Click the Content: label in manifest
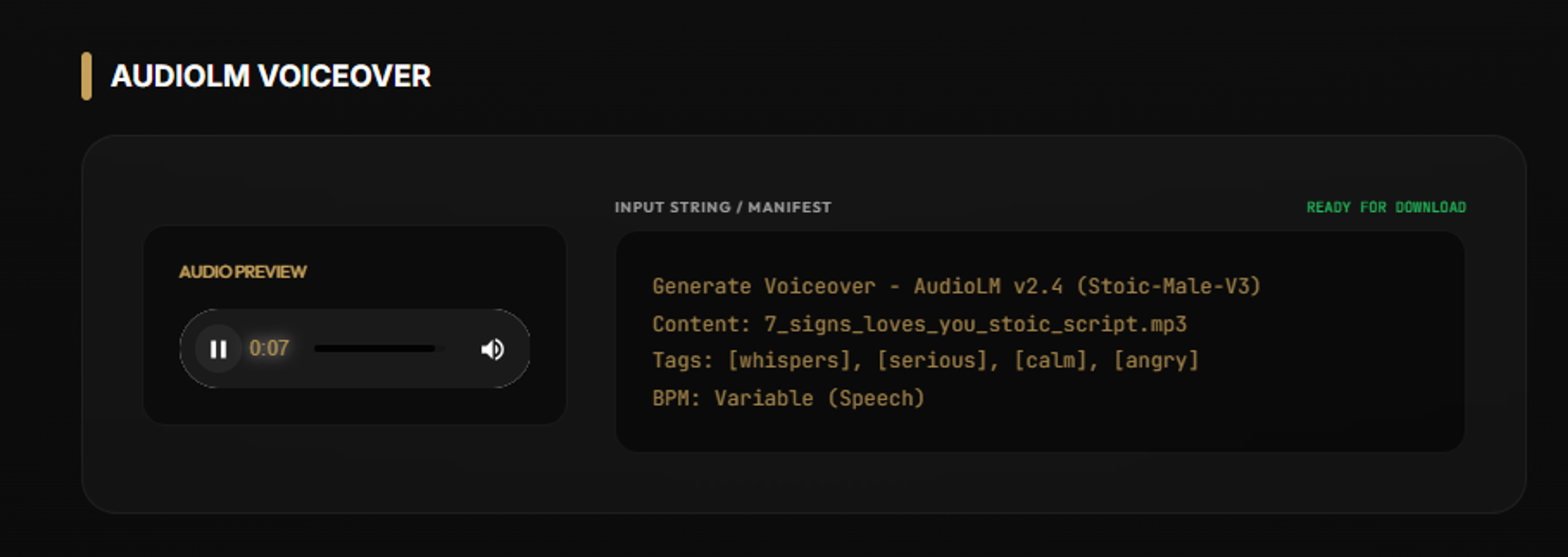This screenshot has height=557, width=1568. [x=701, y=324]
